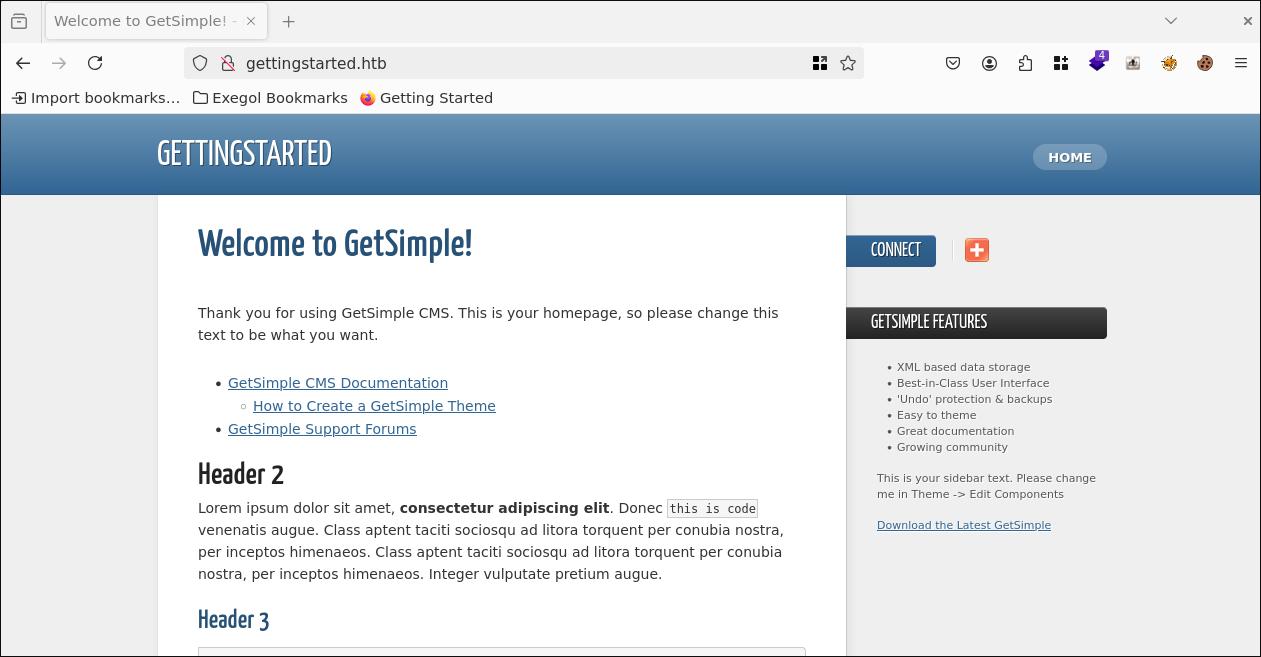Click the orange Hack-Tools extension icon

pyautogui.click(x=1168, y=62)
